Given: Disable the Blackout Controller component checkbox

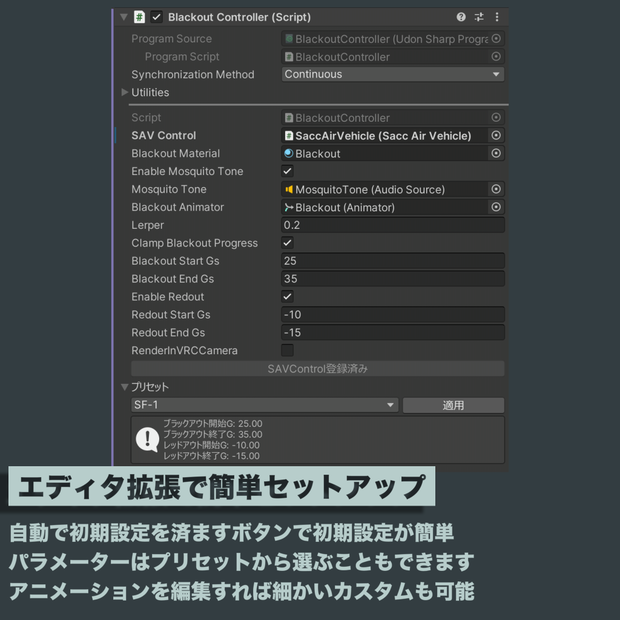Looking at the screenshot, I should click(x=157, y=17).
